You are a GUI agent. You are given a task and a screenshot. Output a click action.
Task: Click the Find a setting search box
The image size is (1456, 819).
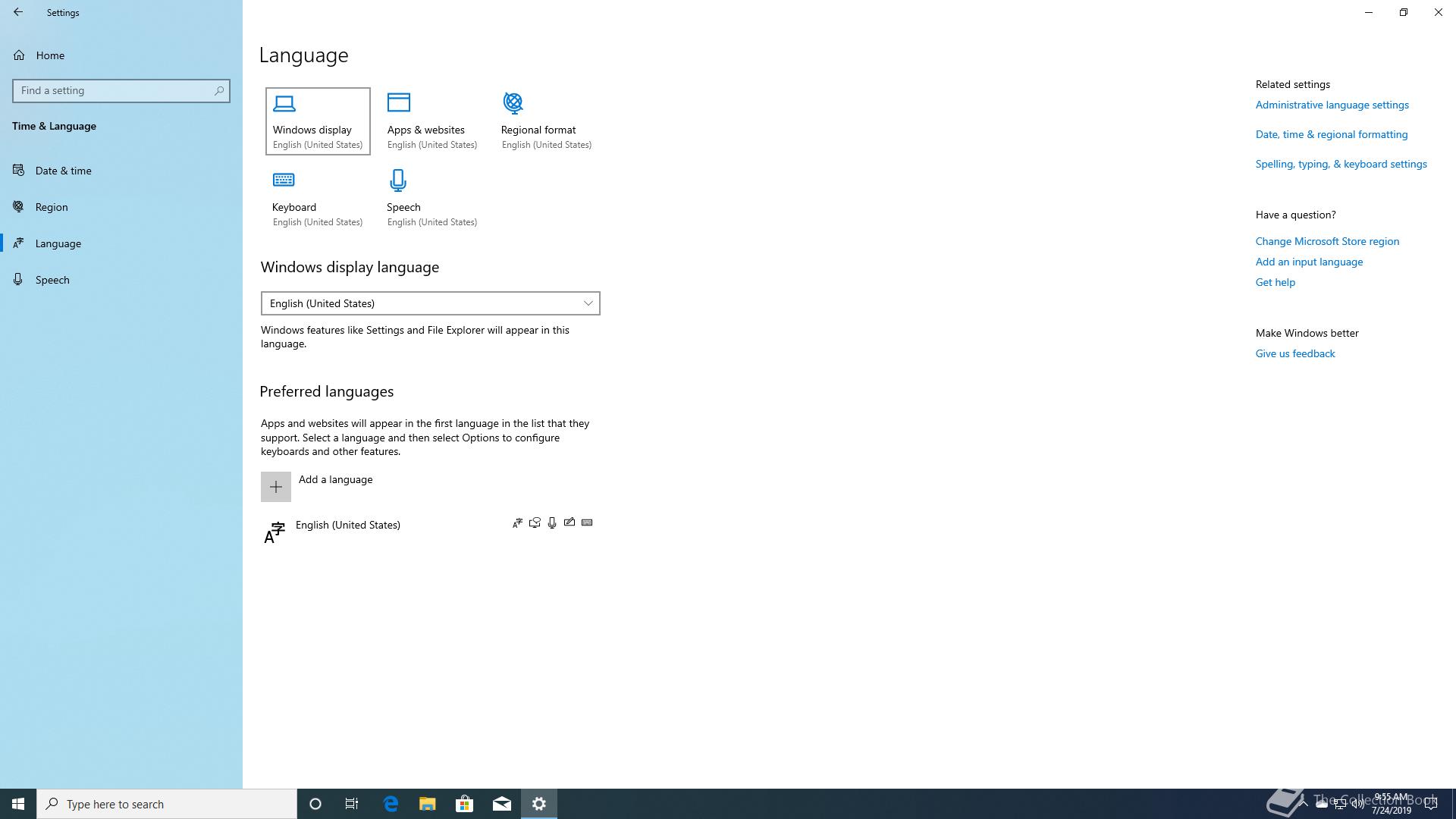(x=114, y=90)
